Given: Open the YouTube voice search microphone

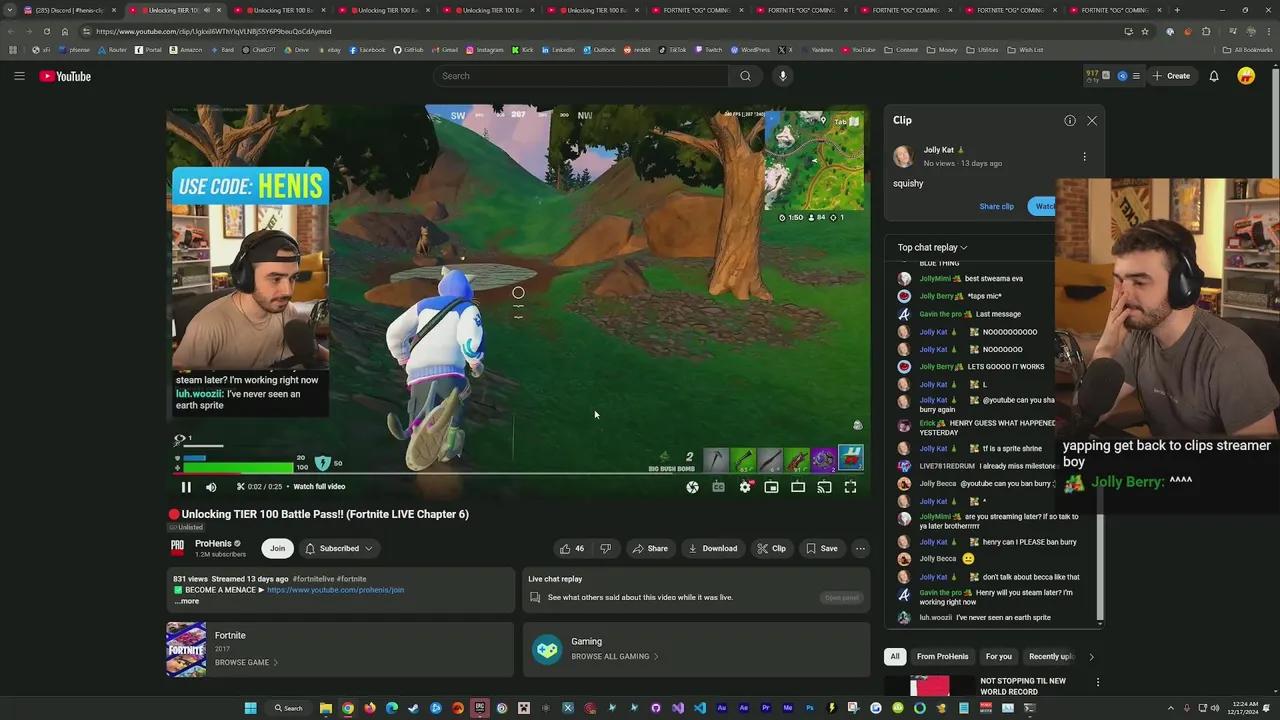Looking at the screenshot, I should tap(782, 76).
